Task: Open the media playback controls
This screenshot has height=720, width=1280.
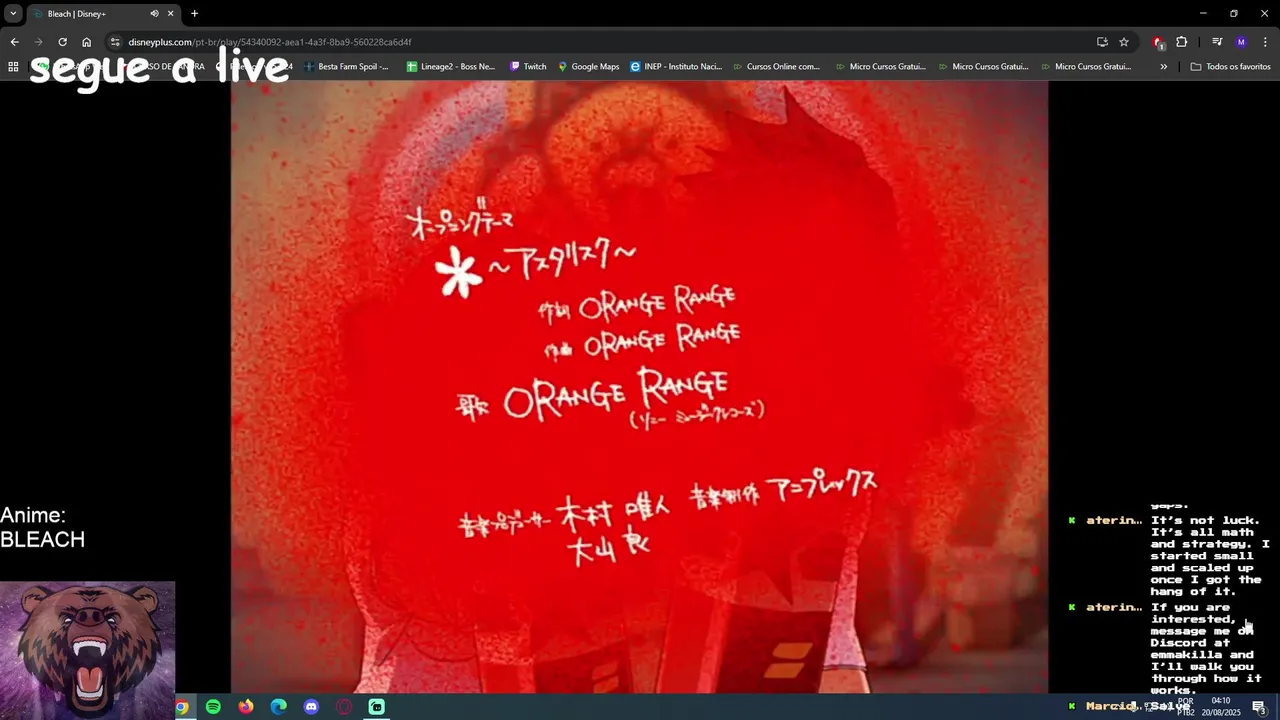Action: [x=1217, y=42]
